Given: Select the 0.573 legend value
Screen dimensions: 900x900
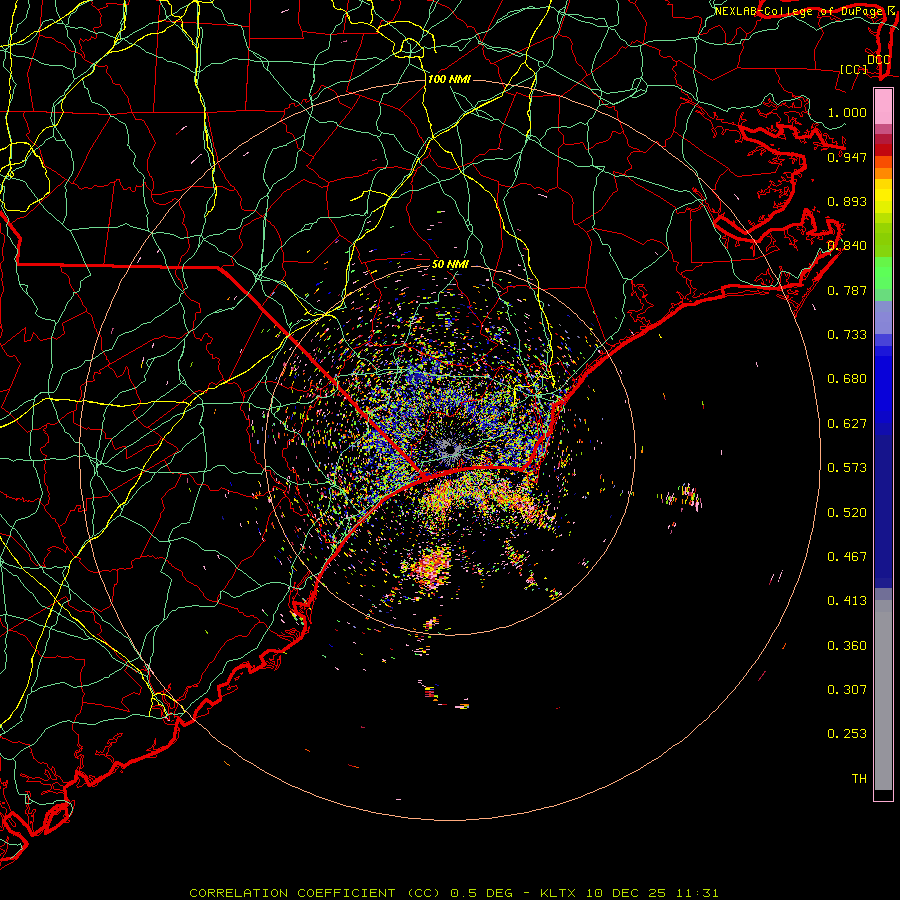Looking at the screenshot, I should [x=847, y=468].
